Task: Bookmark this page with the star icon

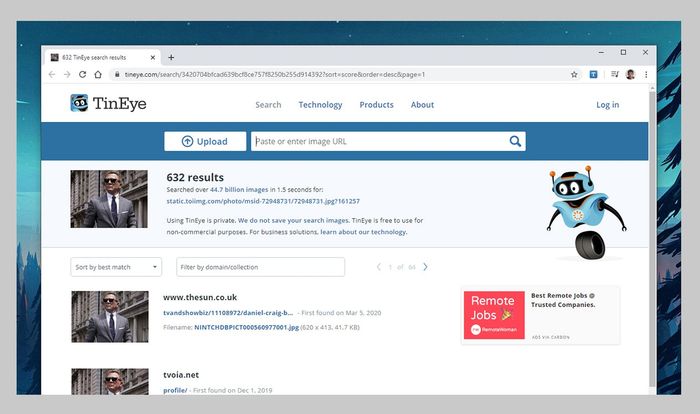Action: coord(574,74)
